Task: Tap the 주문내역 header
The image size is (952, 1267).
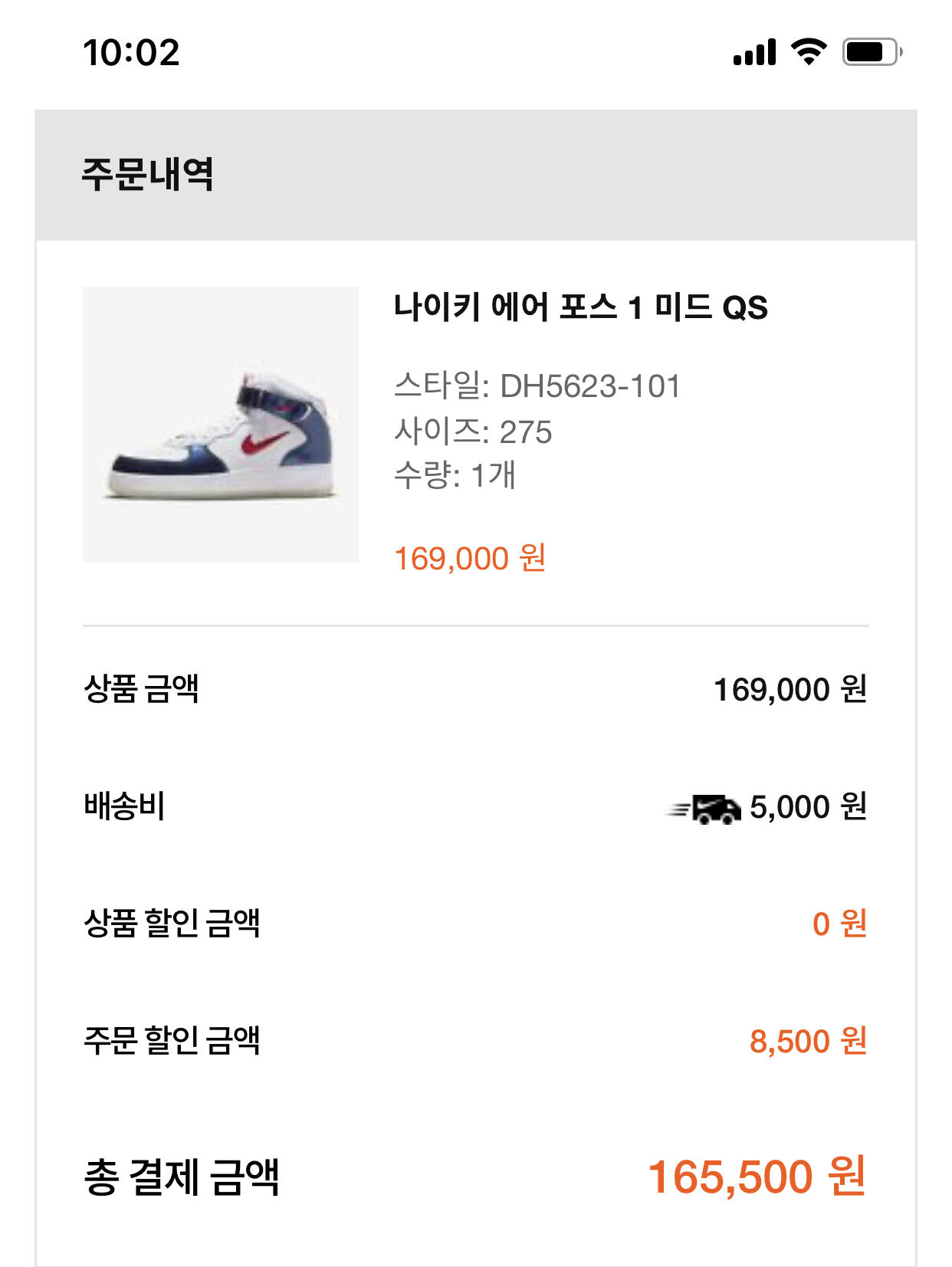Action: tap(147, 174)
